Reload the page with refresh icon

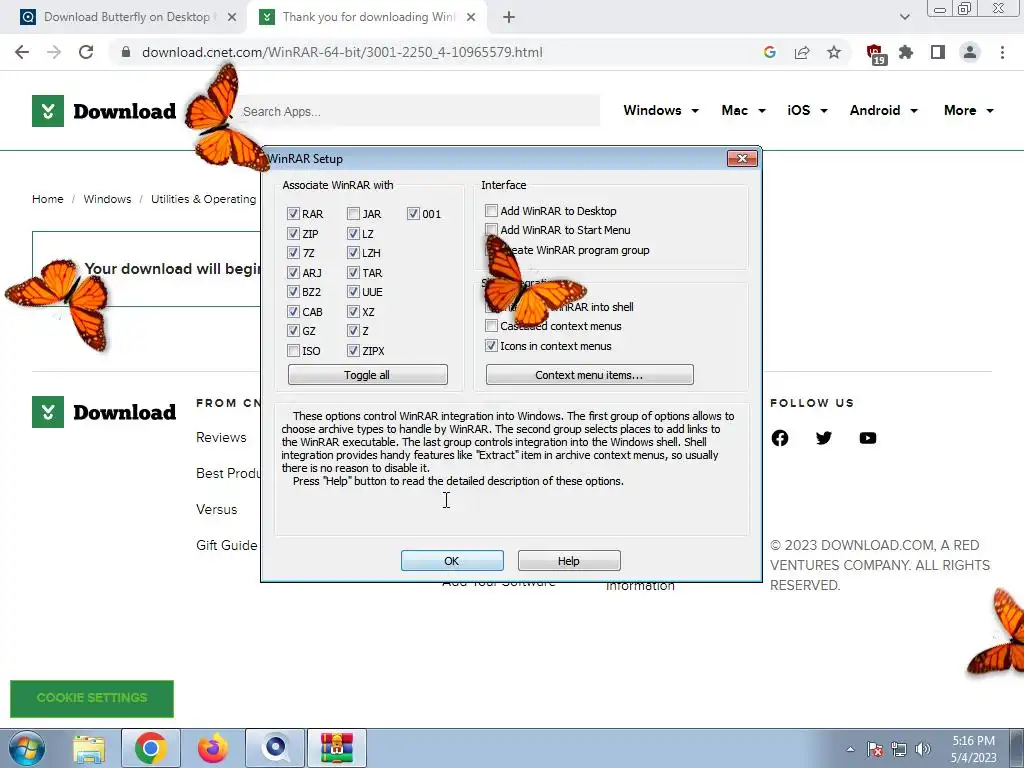pyautogui.click(x=86, y=52)
